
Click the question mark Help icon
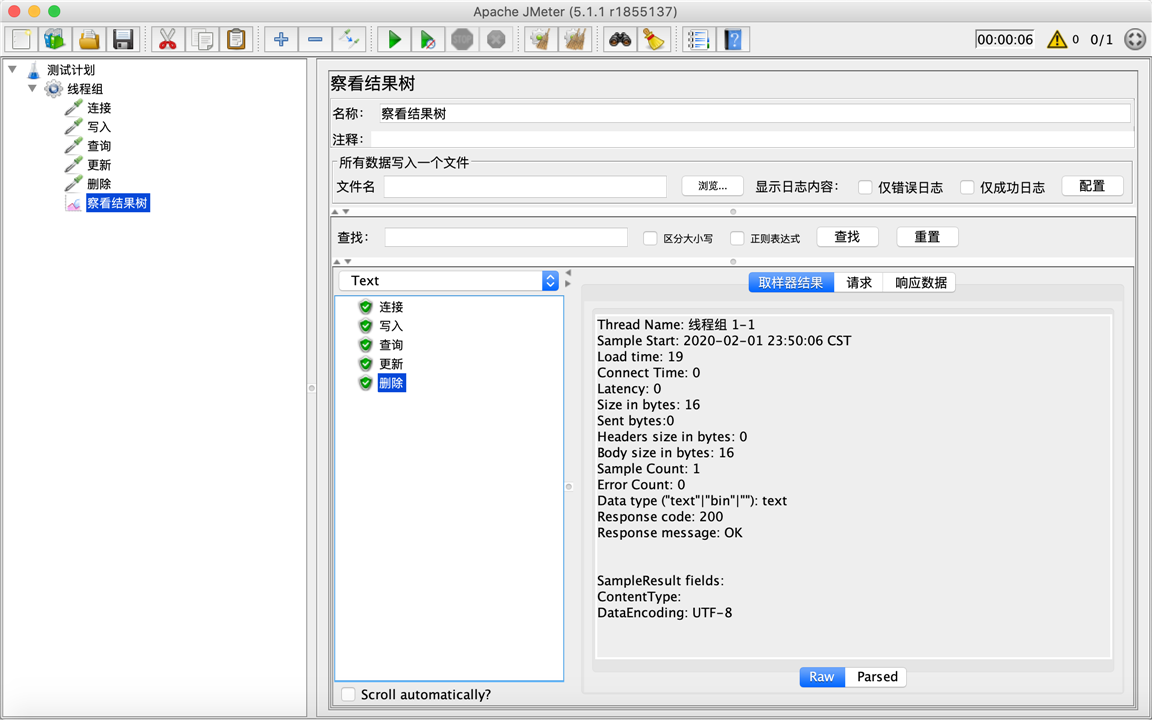tap(732, 39)
